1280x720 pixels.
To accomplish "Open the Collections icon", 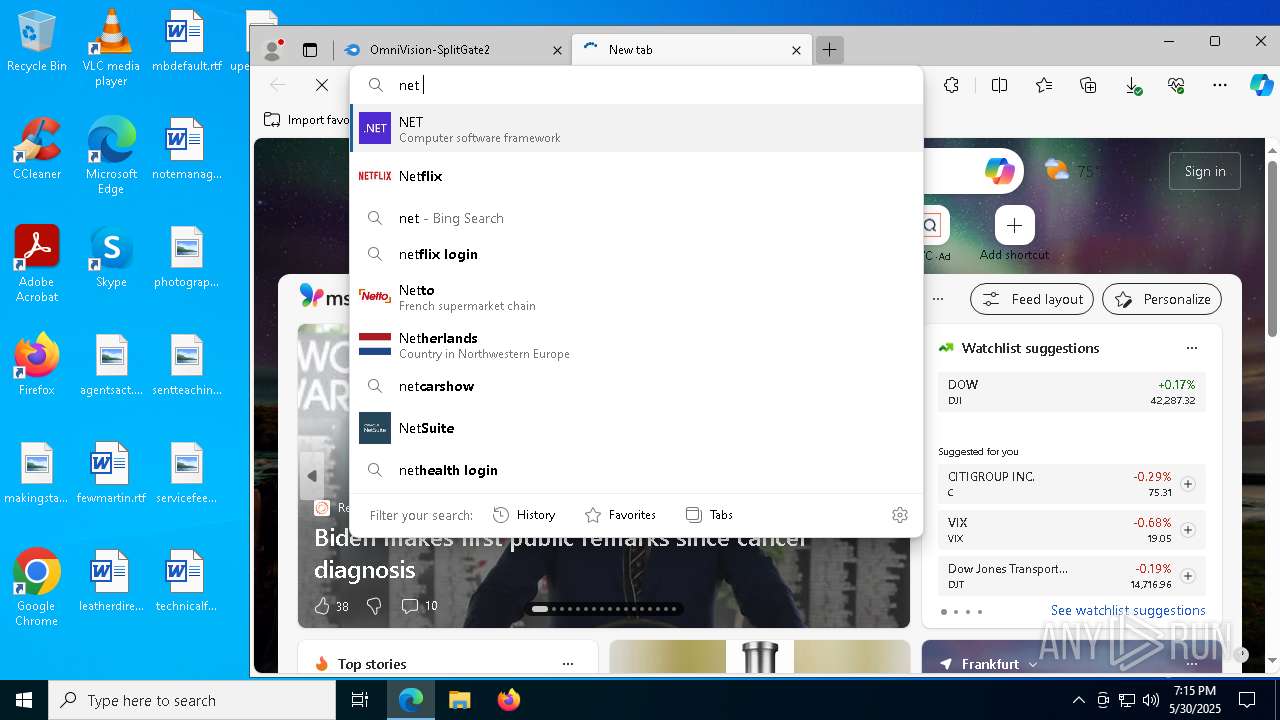I will (1088, 85).
